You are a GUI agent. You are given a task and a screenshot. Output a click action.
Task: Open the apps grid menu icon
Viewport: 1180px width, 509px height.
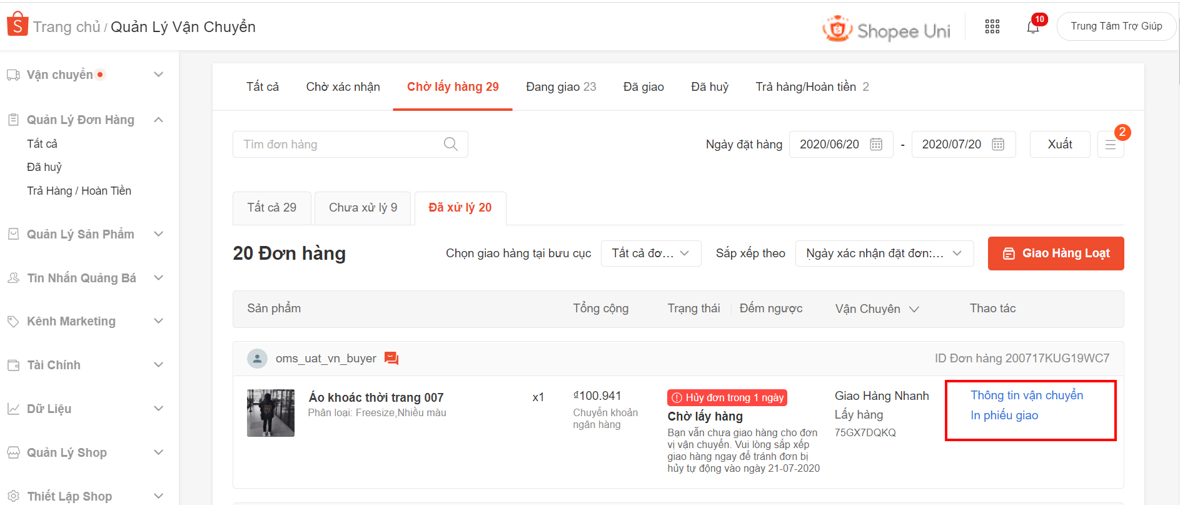pos(992,27)
